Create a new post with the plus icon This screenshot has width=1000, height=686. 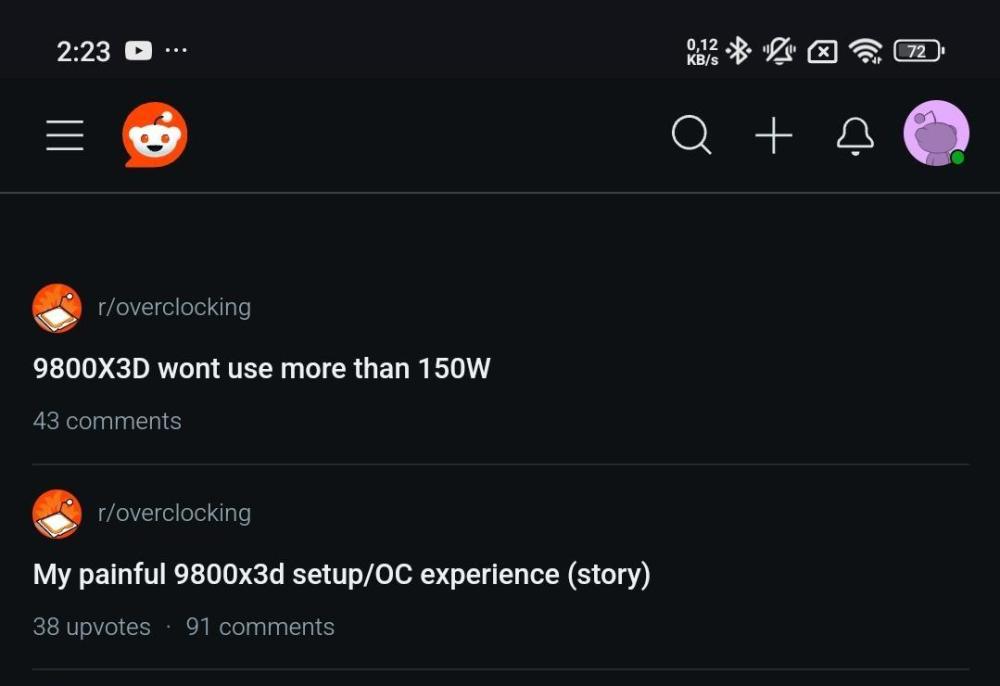pyautogui.click(x=773, y=134)
